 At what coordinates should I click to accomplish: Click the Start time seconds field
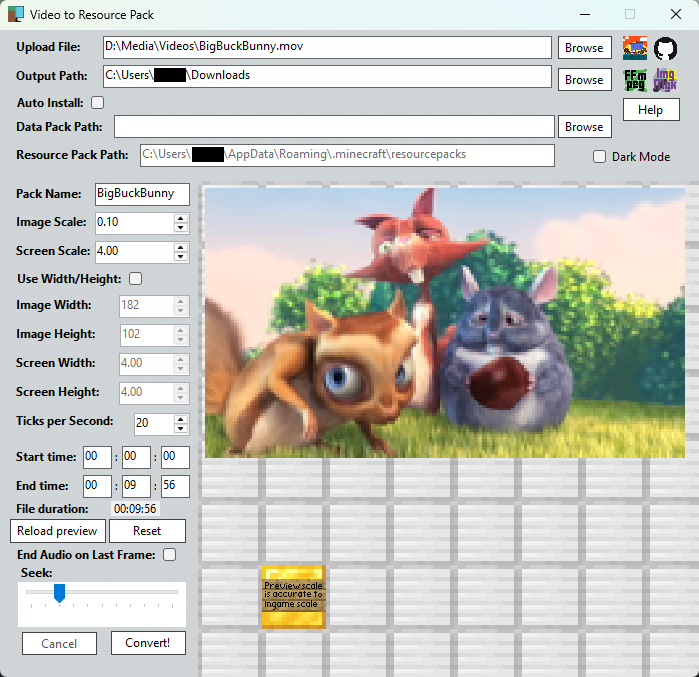coord(175,457)
